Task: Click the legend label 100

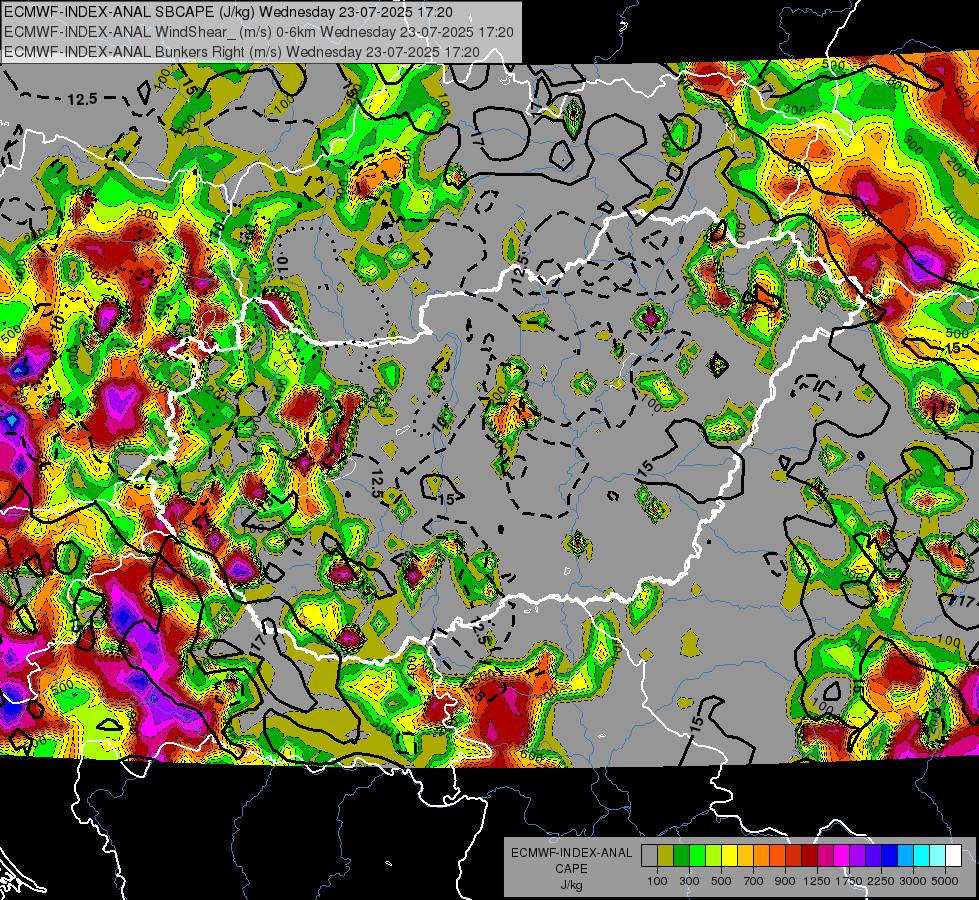Action: coord(657,881)
